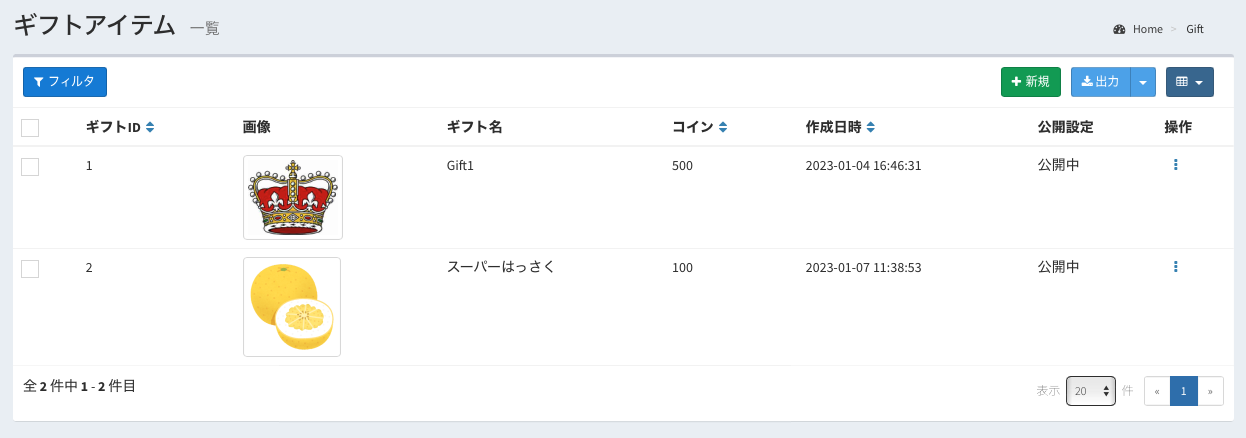This screenshot has width=1246, height=438.
Task: Check the checkbox for gift ID 2
Action: pos(30,269)
